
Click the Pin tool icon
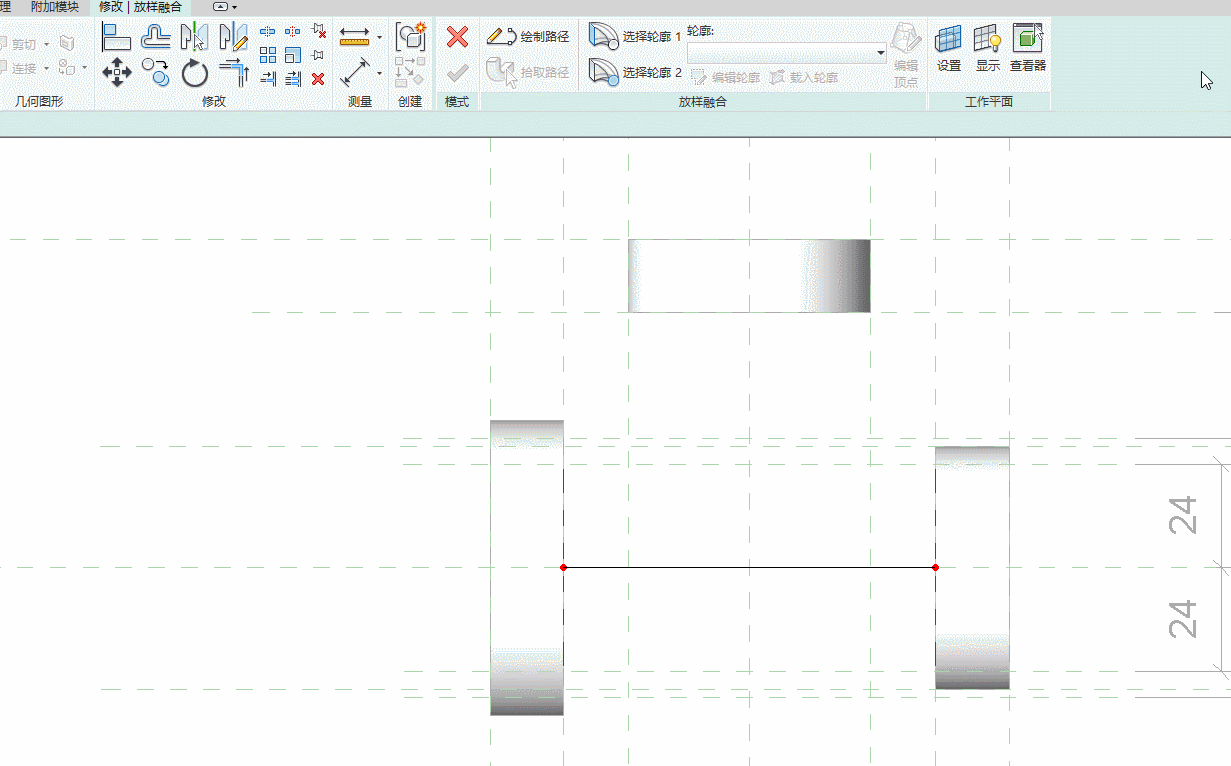319,55
